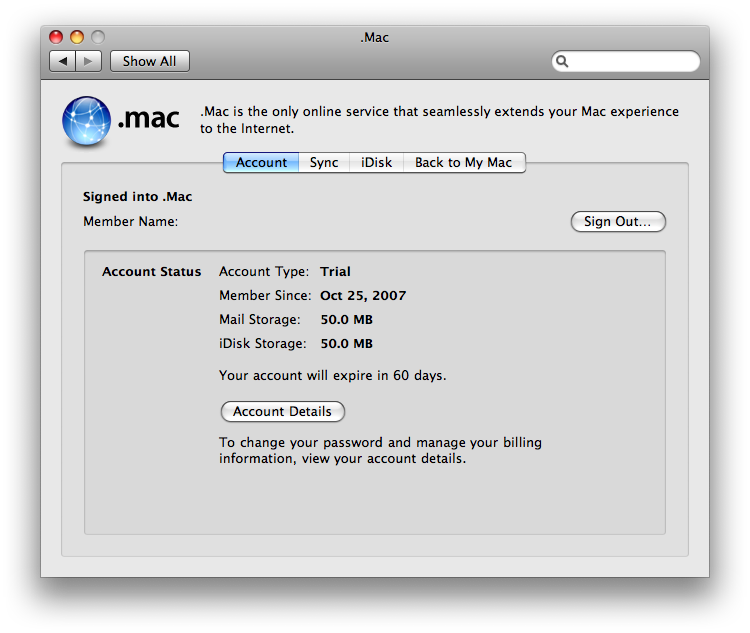Viewport: 750px width, 633px height.
Task: Click Show All preferences button
Action: pos(150,61)
